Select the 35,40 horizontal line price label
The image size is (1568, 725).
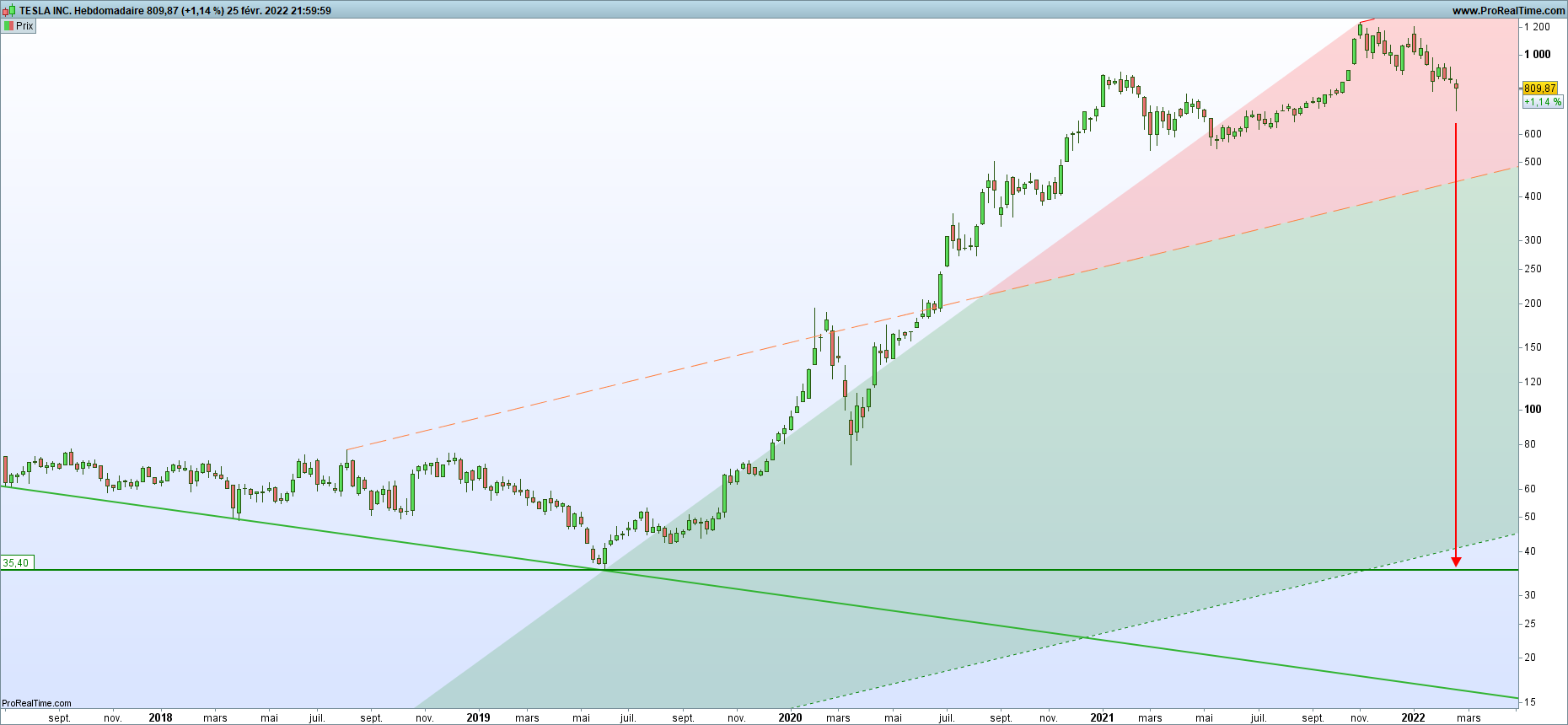(17, 562)
